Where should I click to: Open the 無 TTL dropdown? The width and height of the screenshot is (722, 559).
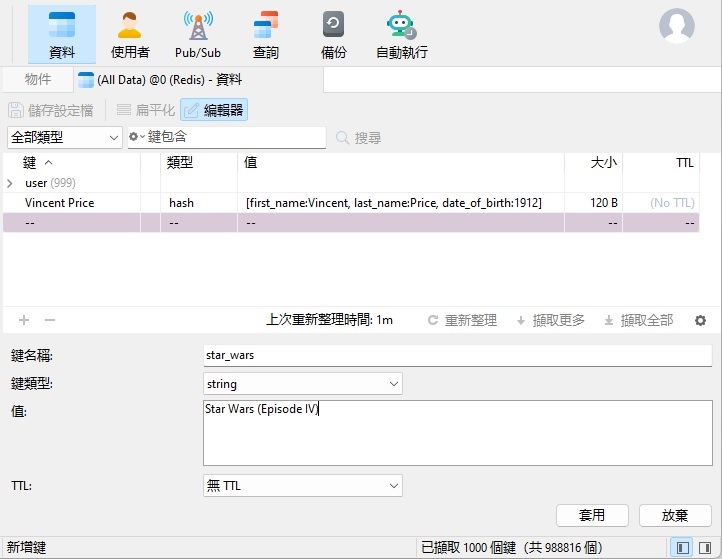[302, 486]
